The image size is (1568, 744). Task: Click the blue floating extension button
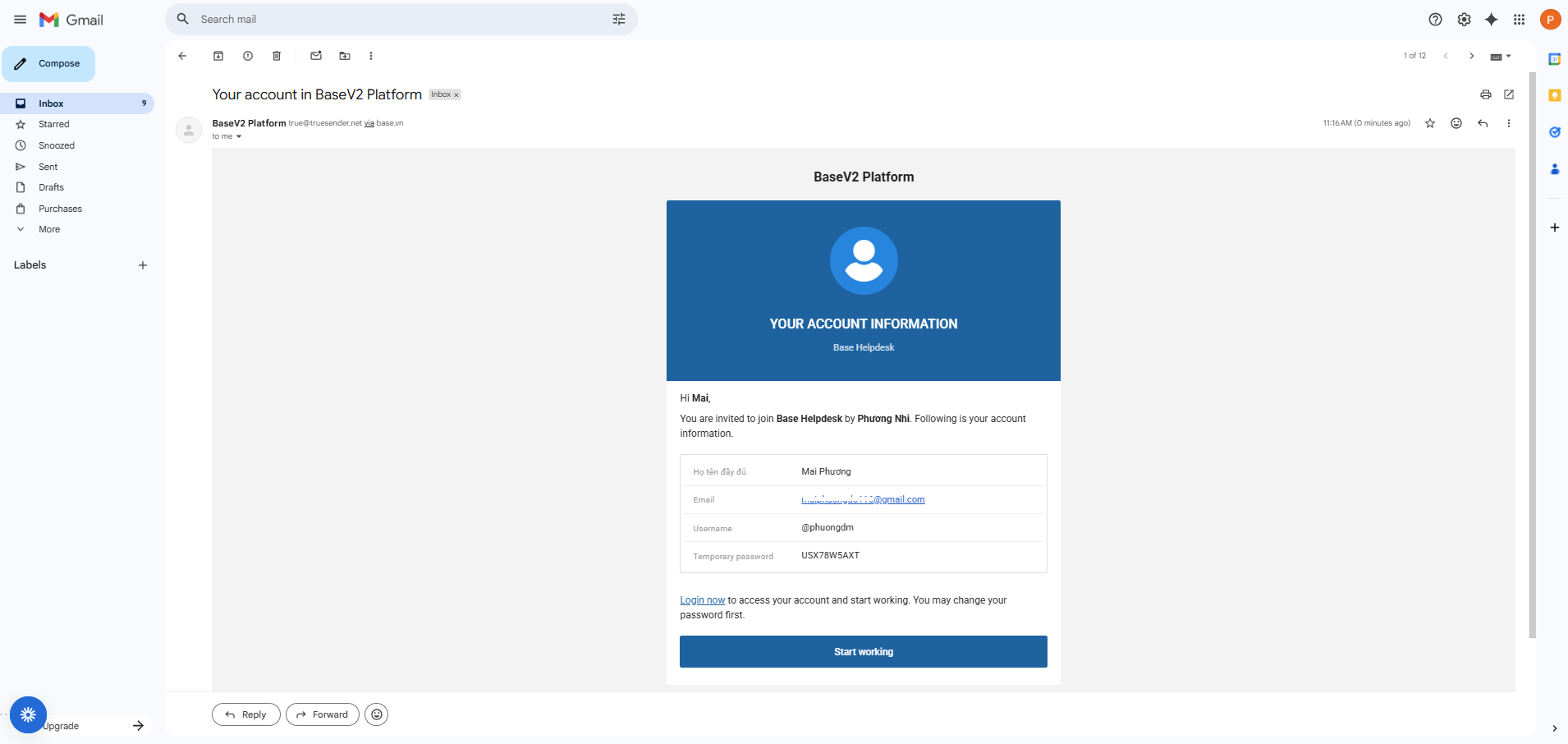pos(29,714)
